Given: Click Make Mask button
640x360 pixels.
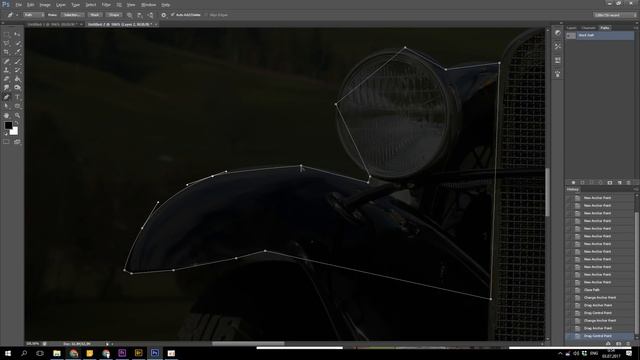Looking at the screenshot, I should [x=95, y=15].
